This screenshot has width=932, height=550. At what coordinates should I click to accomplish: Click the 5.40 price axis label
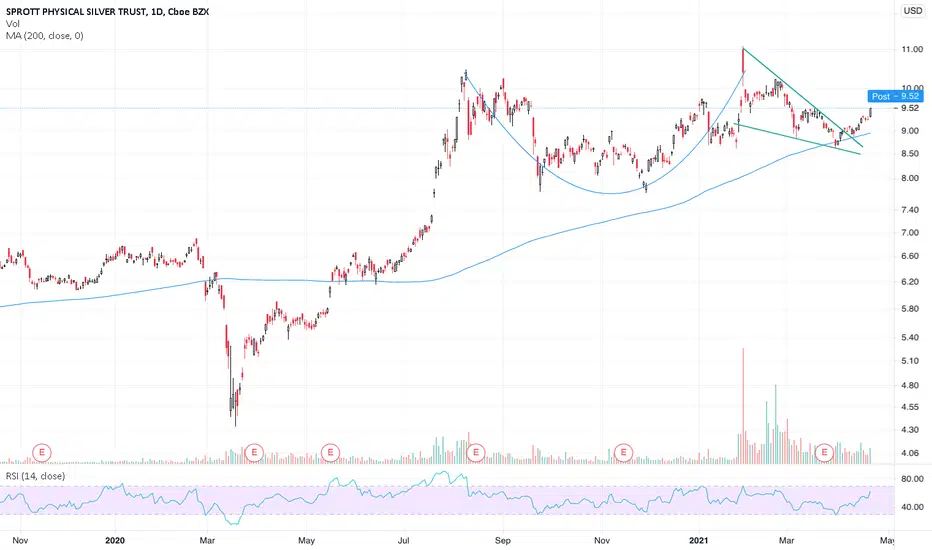pos(912,338)
